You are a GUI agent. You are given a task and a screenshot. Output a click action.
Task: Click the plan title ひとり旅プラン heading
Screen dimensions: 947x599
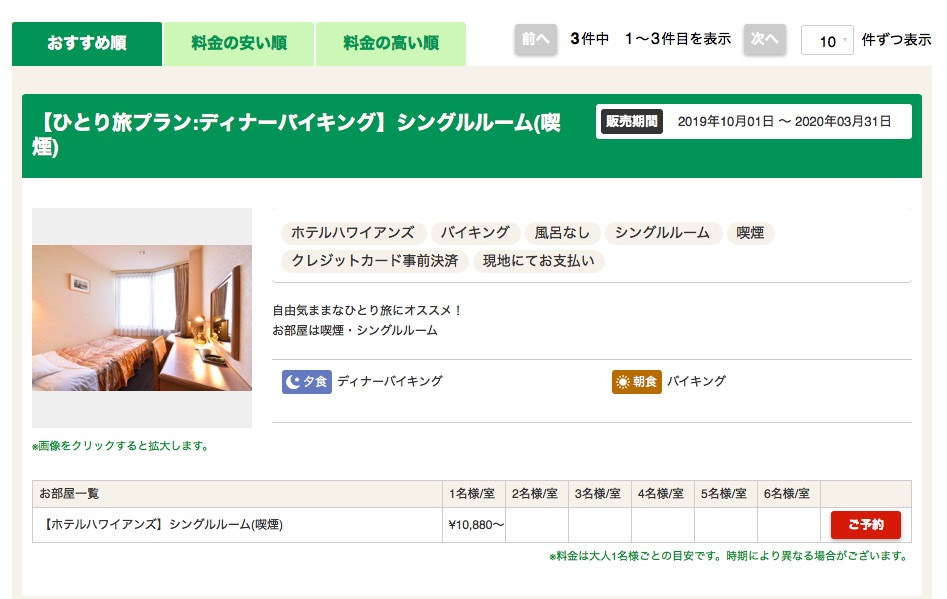click(296, 134)
